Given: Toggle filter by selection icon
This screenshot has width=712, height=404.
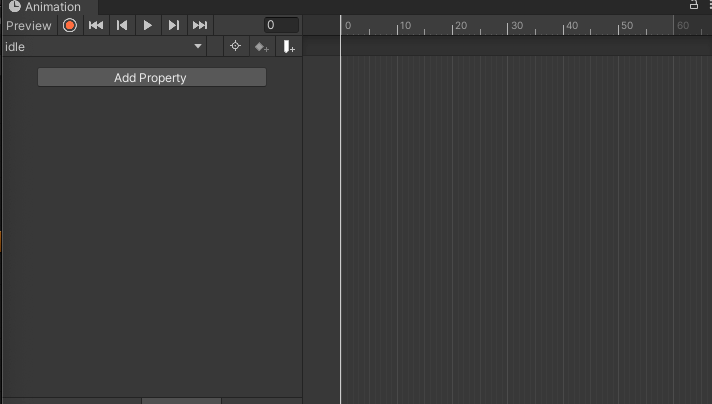Looking at the screenshot, I should pos(235,46).
